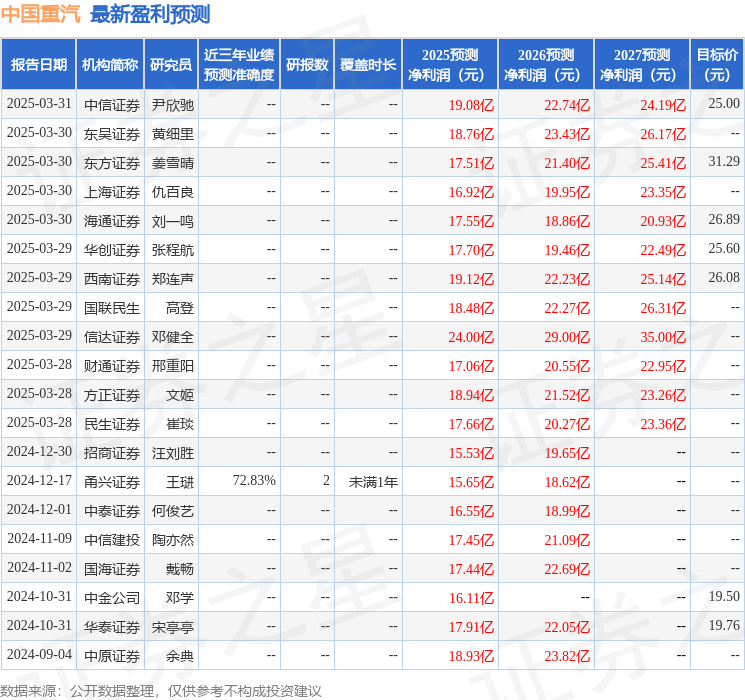The image size is (745, 700).
Task: Click the 2025-03-31 report date
Action: (x=39, y=104)
